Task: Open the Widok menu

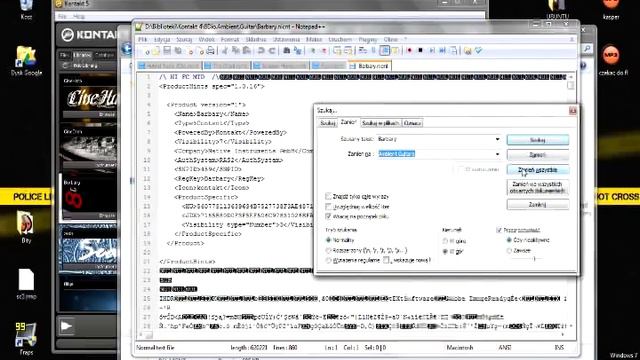Action: point(207,40)
